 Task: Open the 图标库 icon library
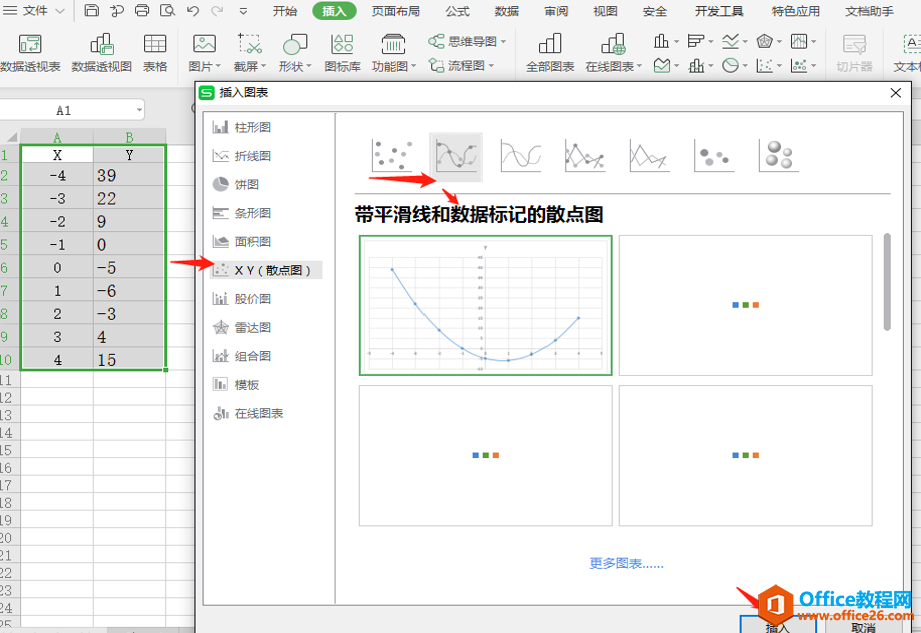tap(342, 53)
